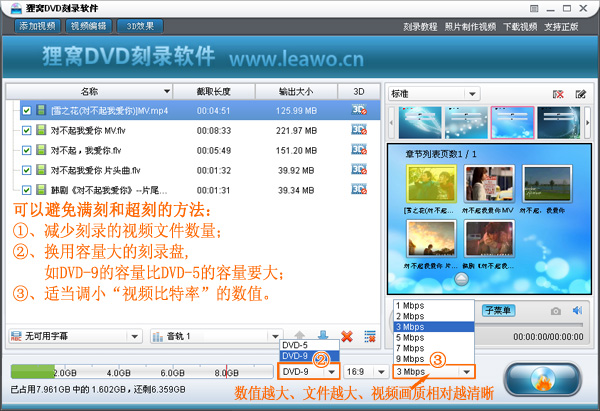The width and height of the screenshot is (600, 411).
Task: Click the delete menu template icon
Action: point(558,94)
